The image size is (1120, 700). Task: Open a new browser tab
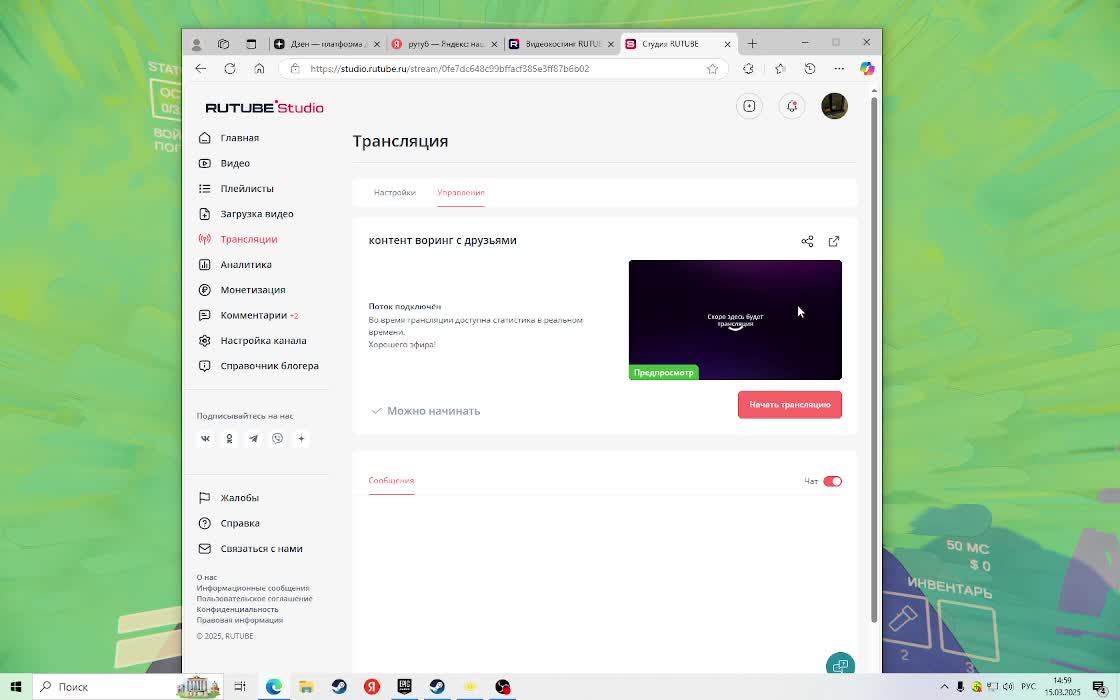point(752,44)
